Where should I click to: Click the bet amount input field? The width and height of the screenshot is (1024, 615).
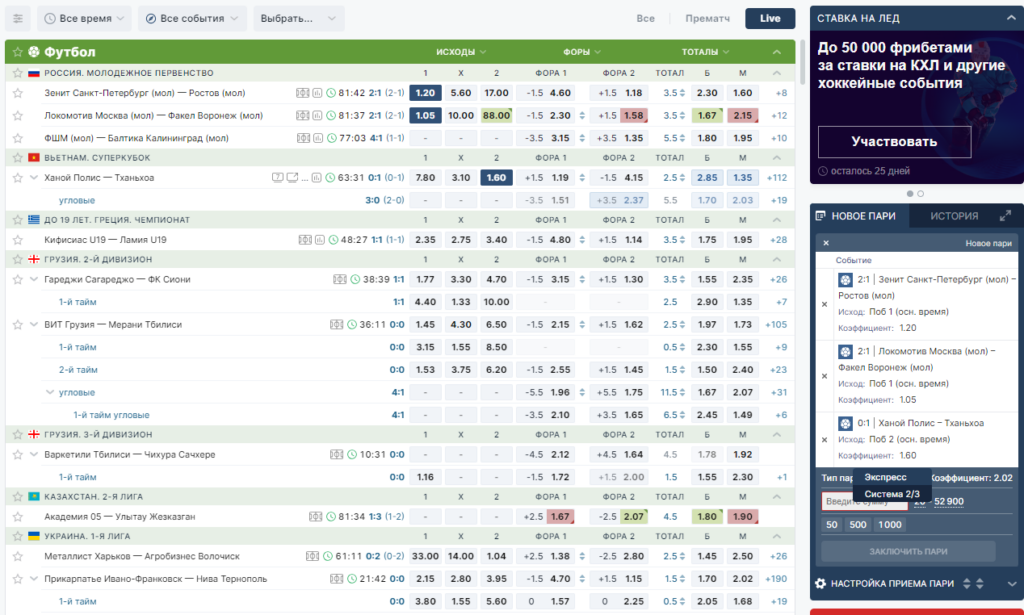pyautogui.click(x=864, y=501)
